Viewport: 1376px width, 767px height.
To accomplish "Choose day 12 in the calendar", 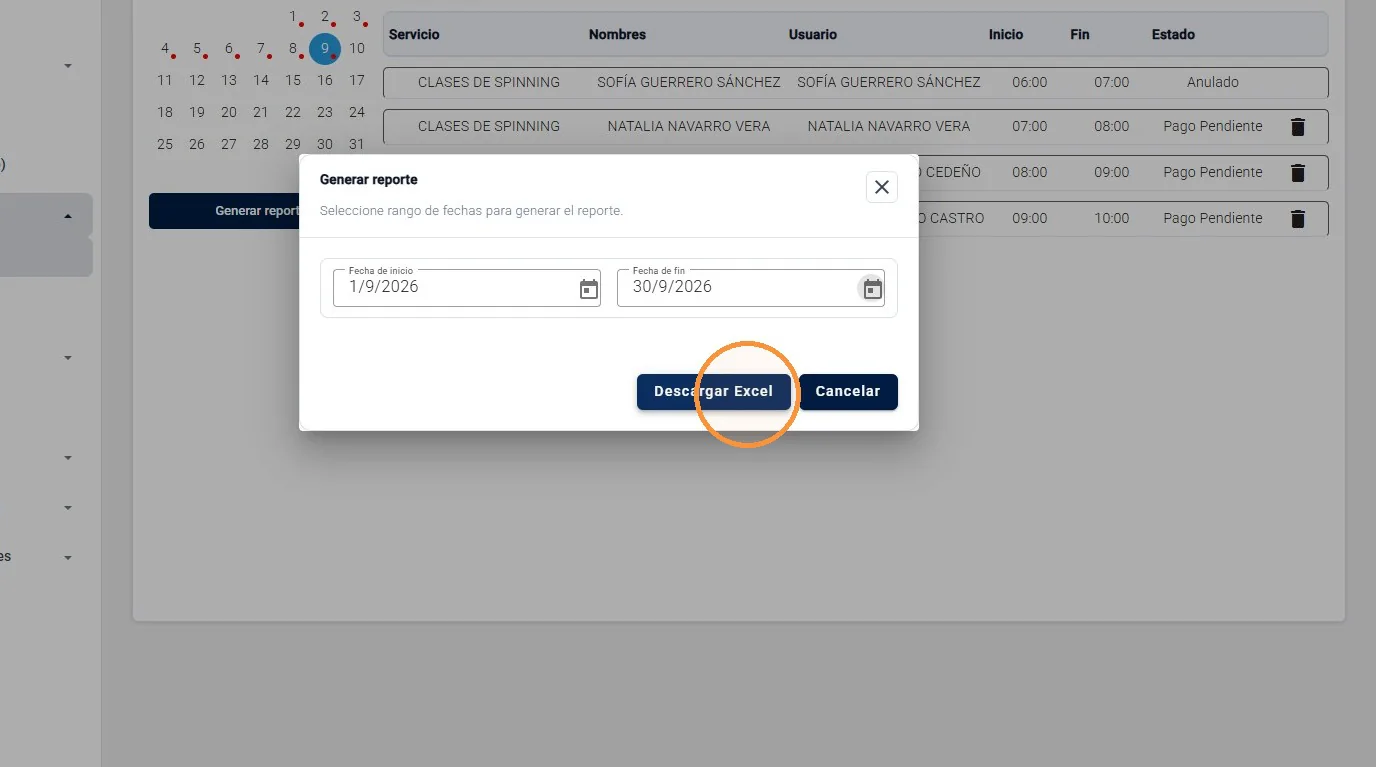I will [x=197, y=80].
